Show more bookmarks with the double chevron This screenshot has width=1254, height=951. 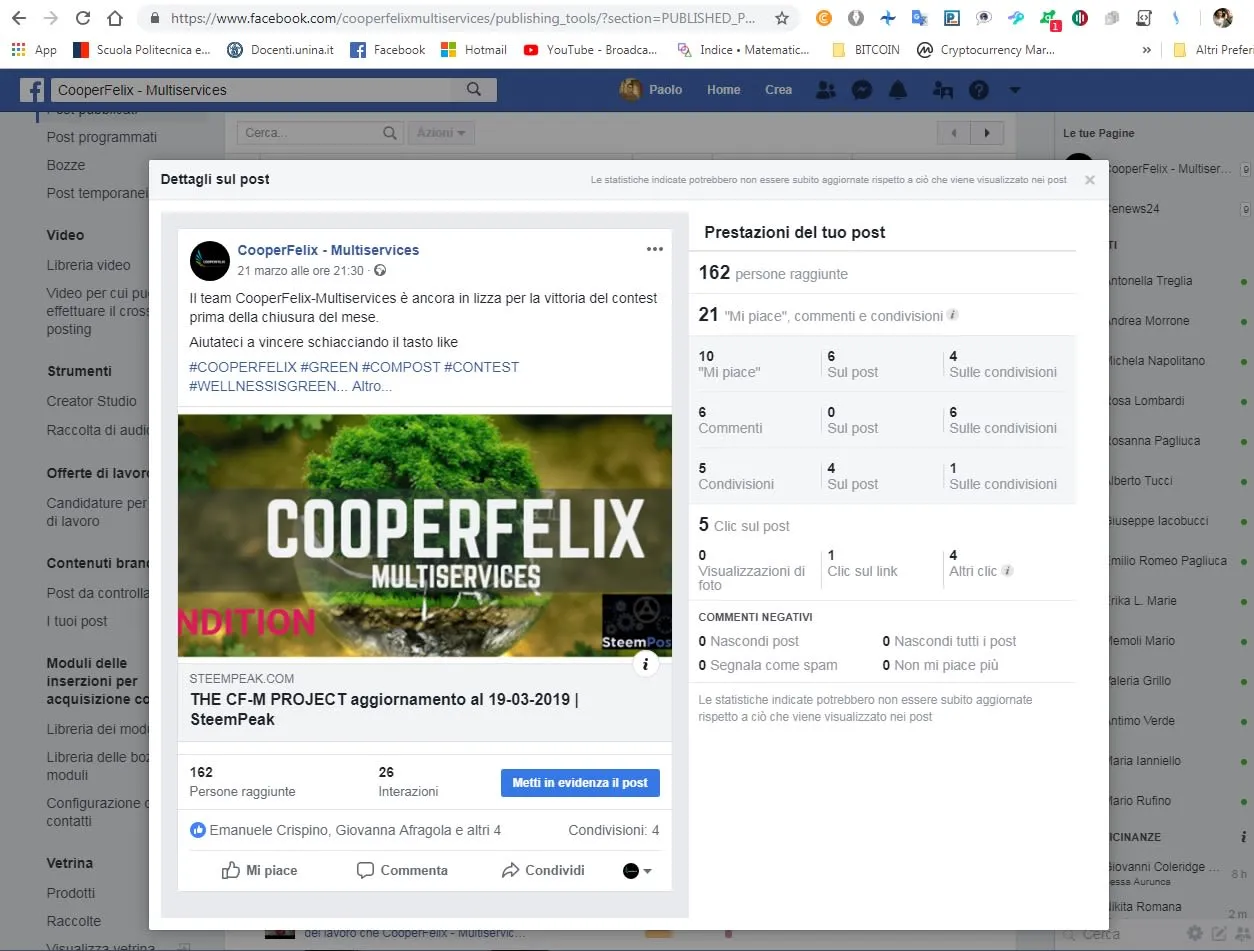point(1146,49)
